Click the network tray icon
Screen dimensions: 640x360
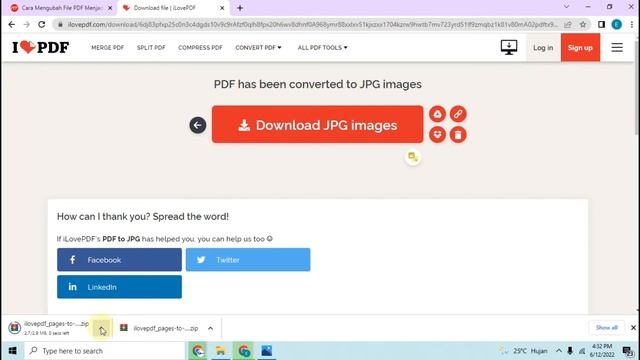pos(582,351)
